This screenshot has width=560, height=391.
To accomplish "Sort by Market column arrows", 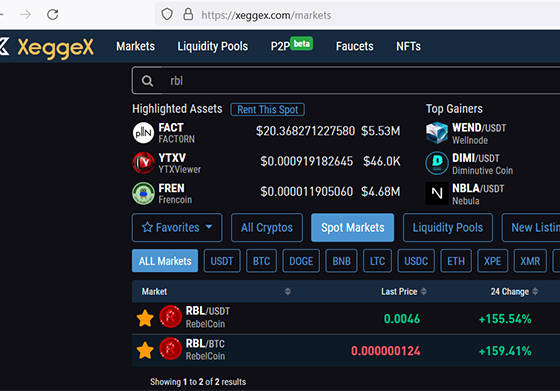I will (288, 291).
